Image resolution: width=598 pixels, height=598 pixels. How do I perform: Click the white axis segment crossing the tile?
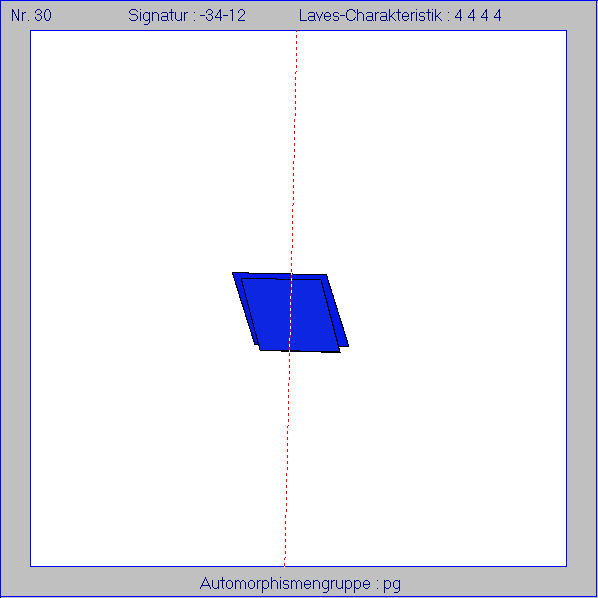(x=291, y=312)
